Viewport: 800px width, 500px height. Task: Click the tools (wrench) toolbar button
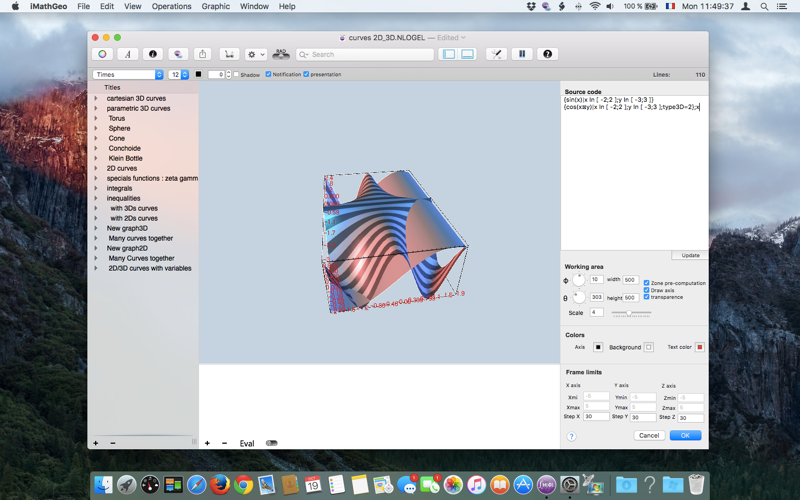pyautogui.click(x=496, y=54)
